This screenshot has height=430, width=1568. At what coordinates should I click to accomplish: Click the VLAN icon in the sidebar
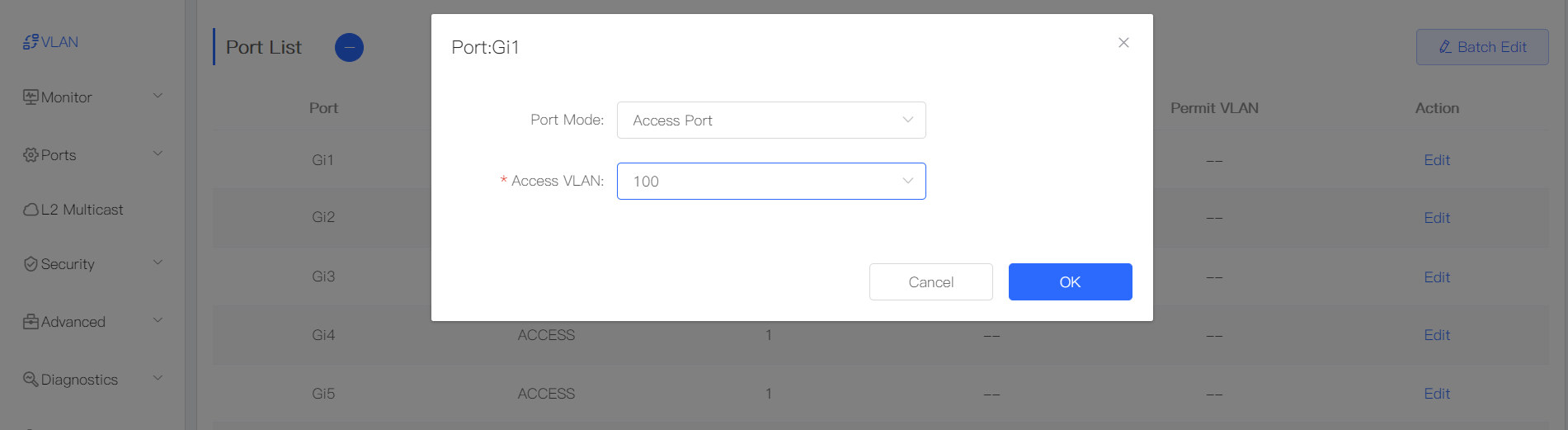pyautogui.click(x=31, y=42)
